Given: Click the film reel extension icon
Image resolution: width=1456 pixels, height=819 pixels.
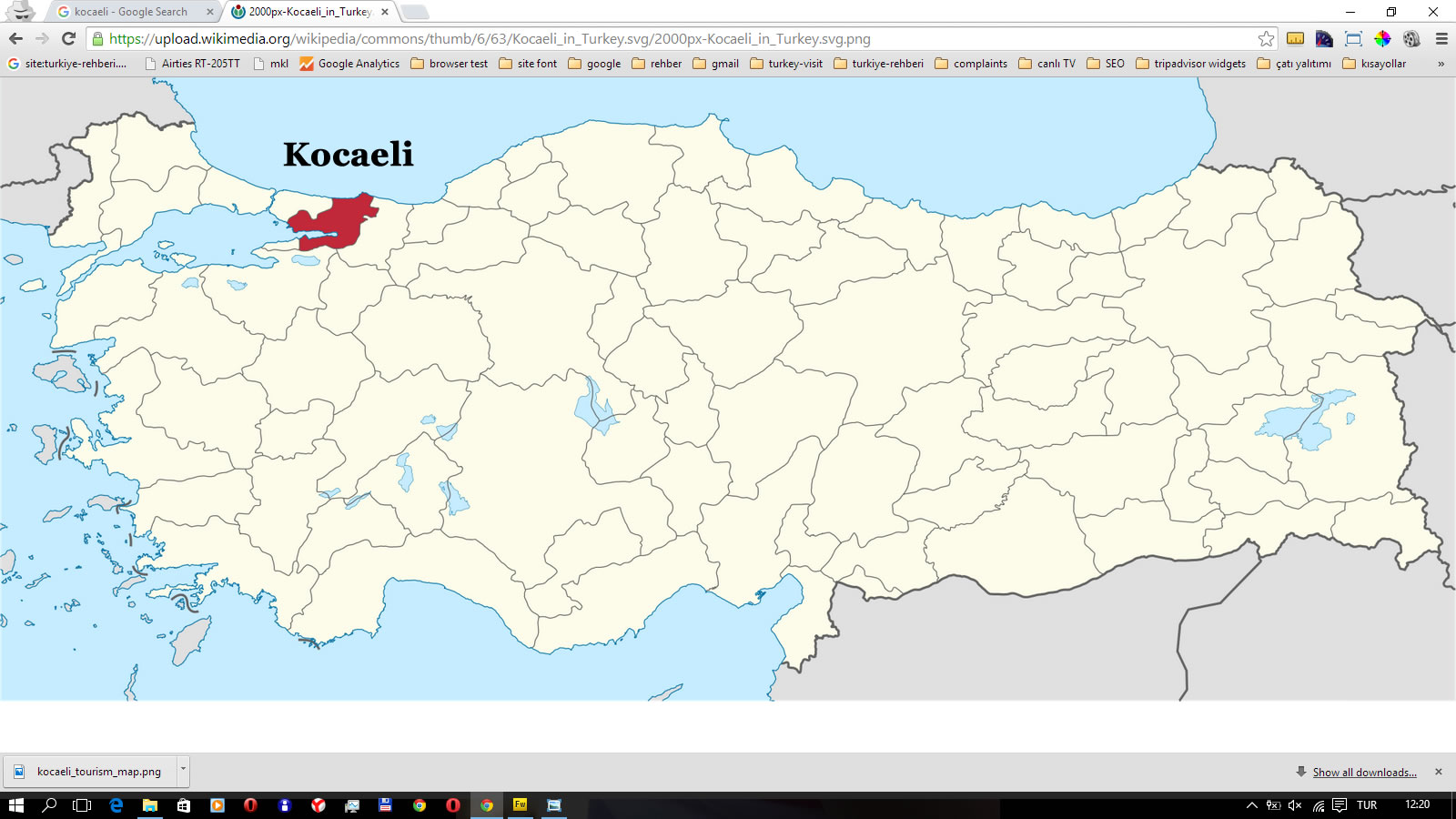Looking at the screenshot, I should point(1411,39).
